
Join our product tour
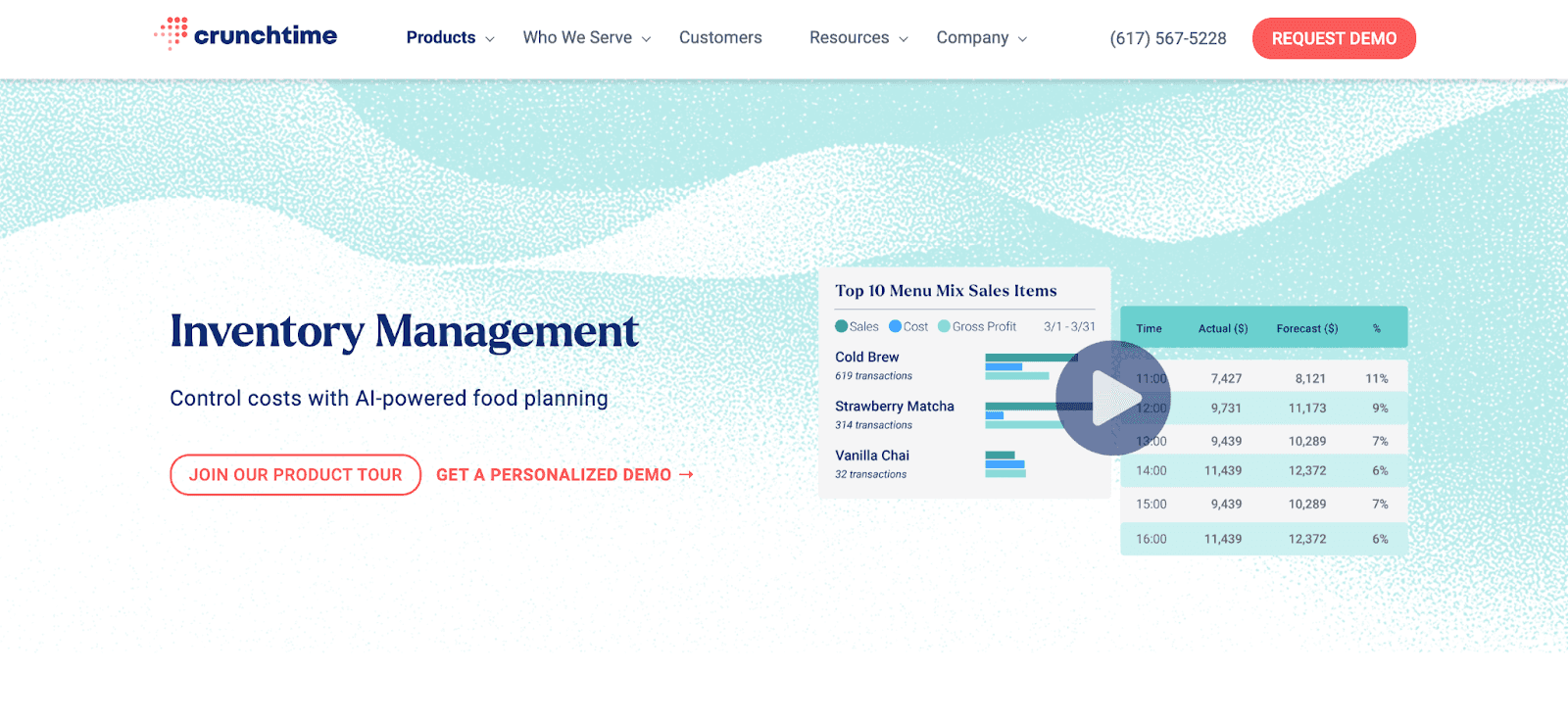coord(295,474)
